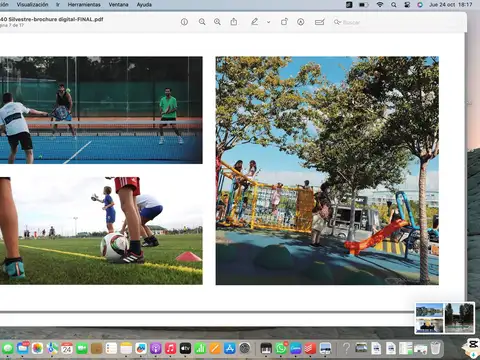Open Podcasts from the Dock

point(156,349)
